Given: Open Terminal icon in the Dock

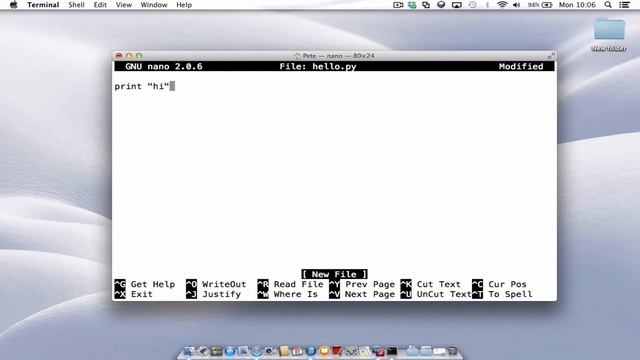Looking at the screenshot, I should (392, 351).
